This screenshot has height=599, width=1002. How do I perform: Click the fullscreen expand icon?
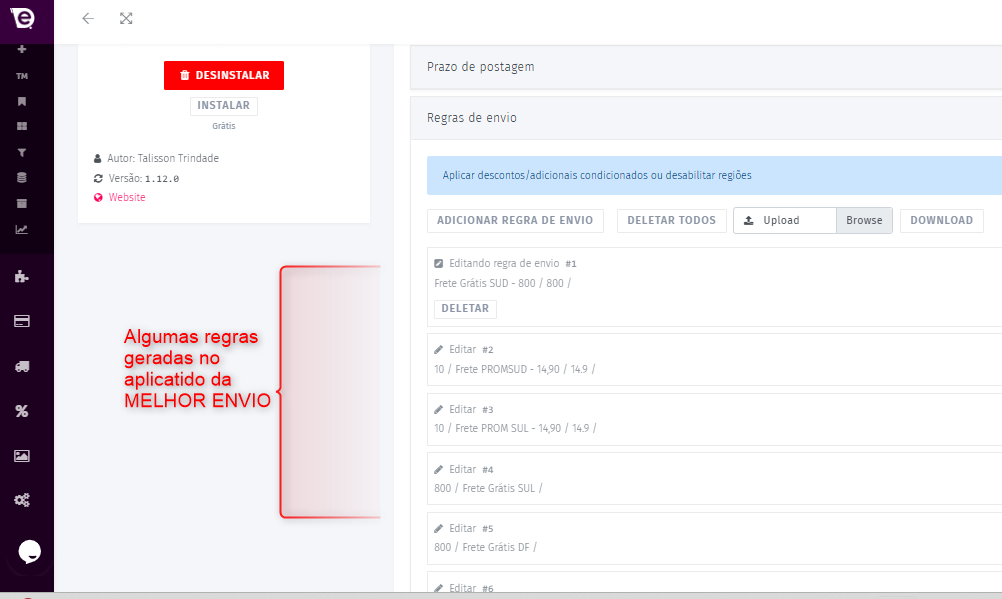pyautogui.click(x=126, y=18)
